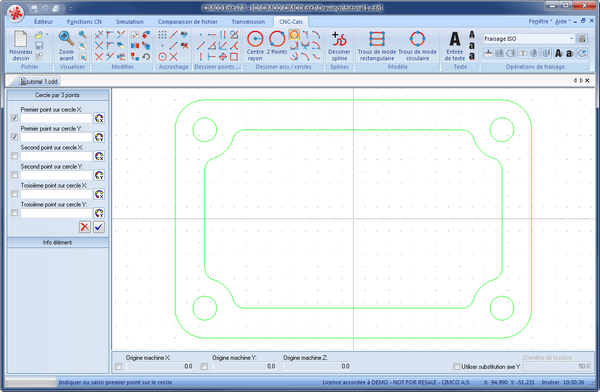Enable Second point sur cercle X checkbox

coord(15,156)
